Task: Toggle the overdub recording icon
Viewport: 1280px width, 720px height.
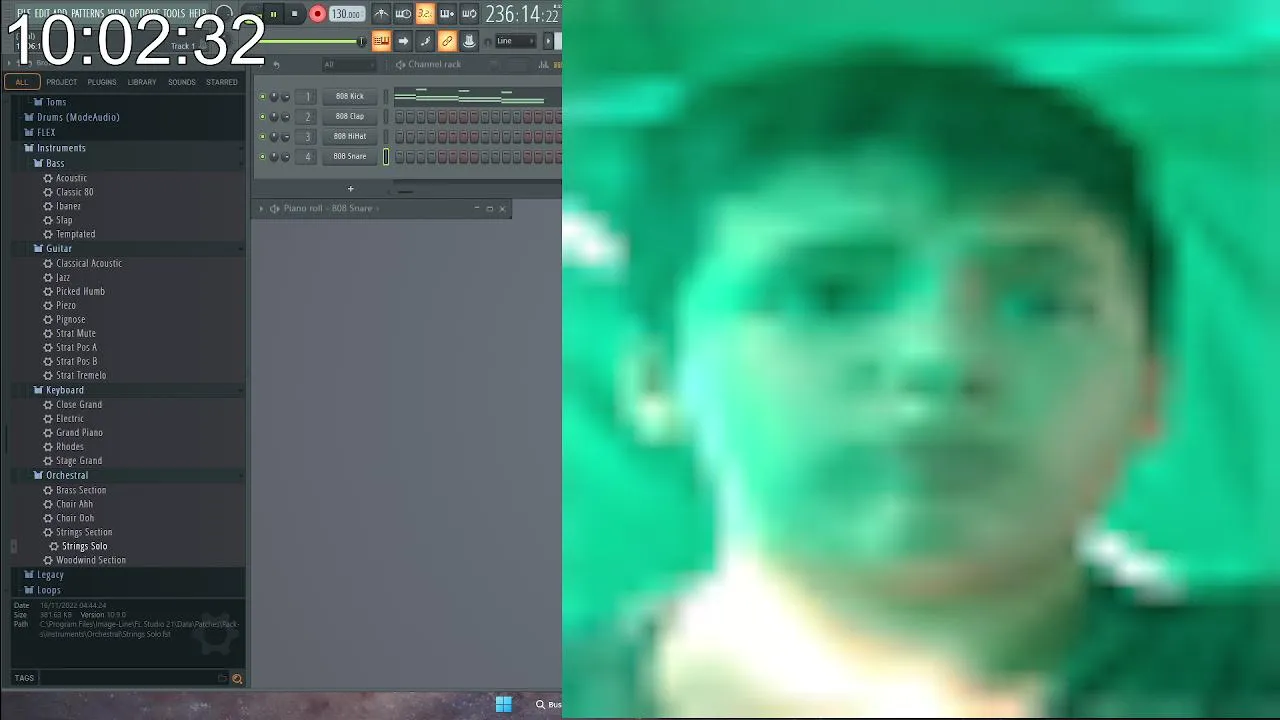Action: [447, 14]
